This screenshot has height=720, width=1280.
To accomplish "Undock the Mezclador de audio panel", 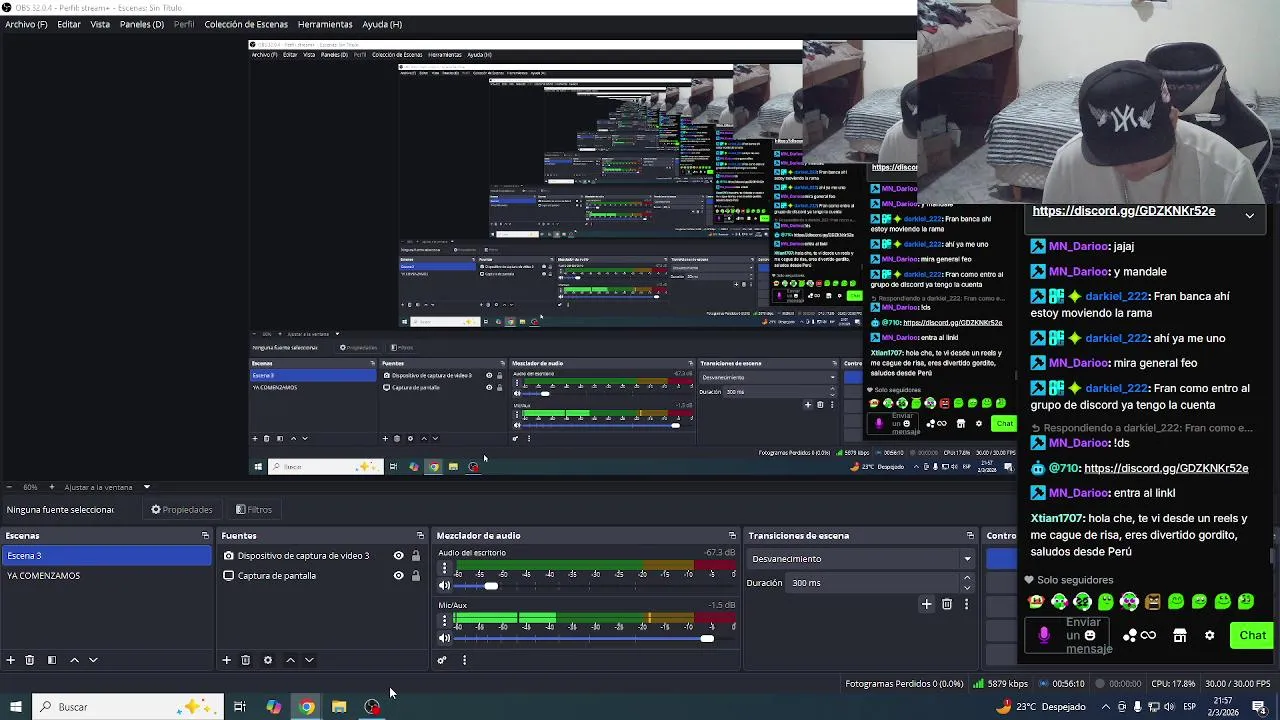I will (x=732, y=536).
